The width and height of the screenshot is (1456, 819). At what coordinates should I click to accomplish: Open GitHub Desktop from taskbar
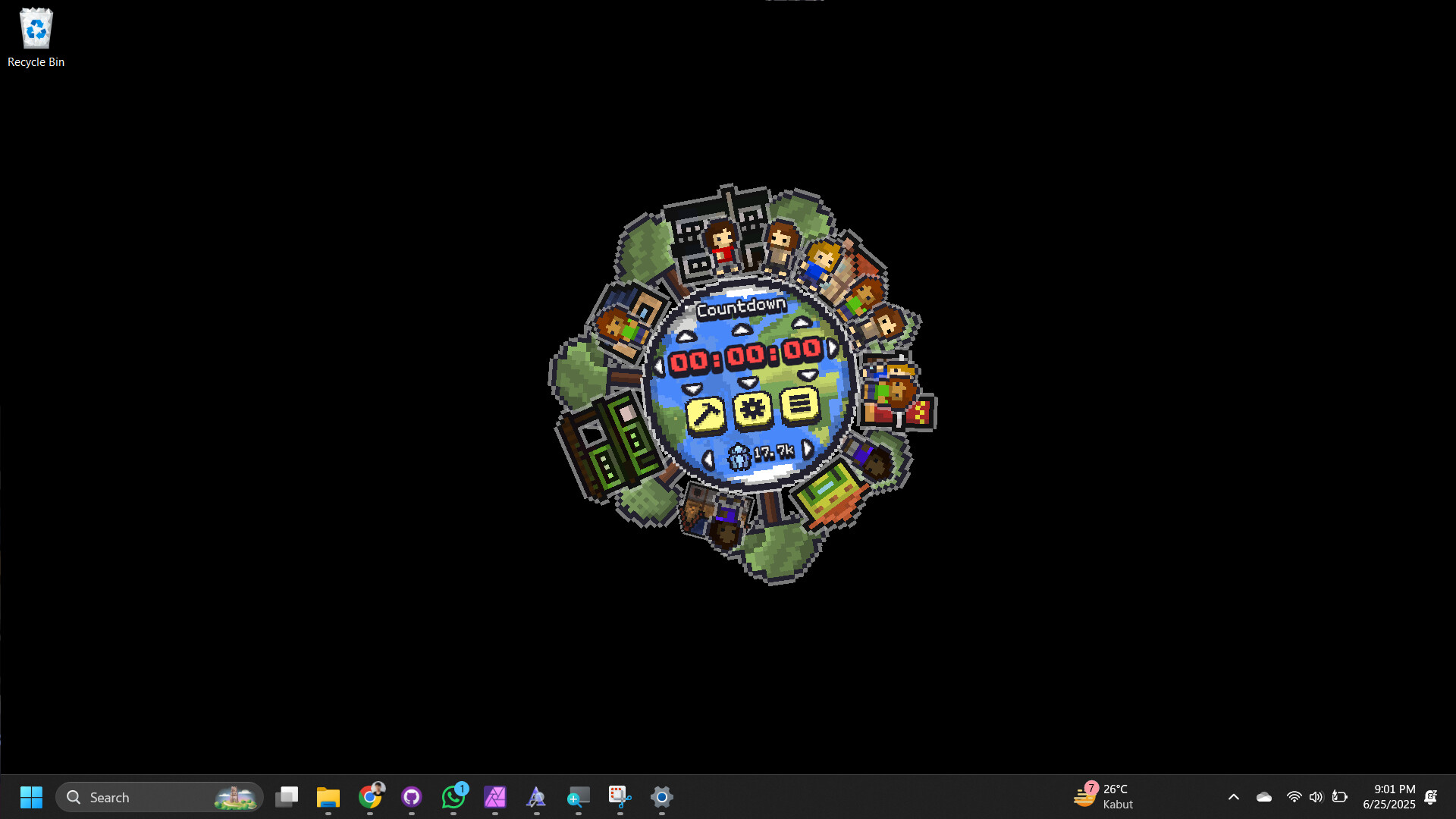[412, 797]
